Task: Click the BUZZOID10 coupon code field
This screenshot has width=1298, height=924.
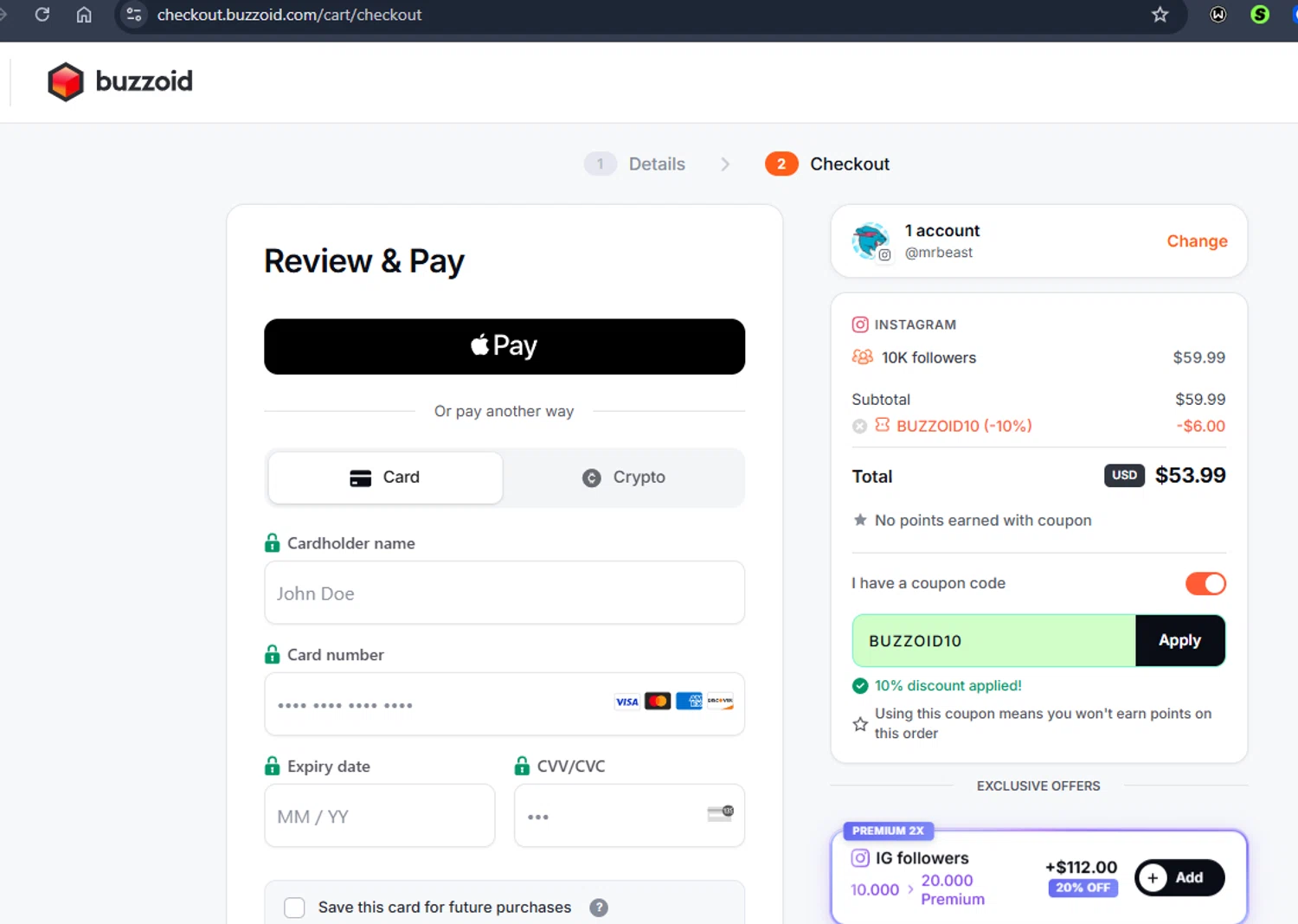Action: (x=993, y=640)
